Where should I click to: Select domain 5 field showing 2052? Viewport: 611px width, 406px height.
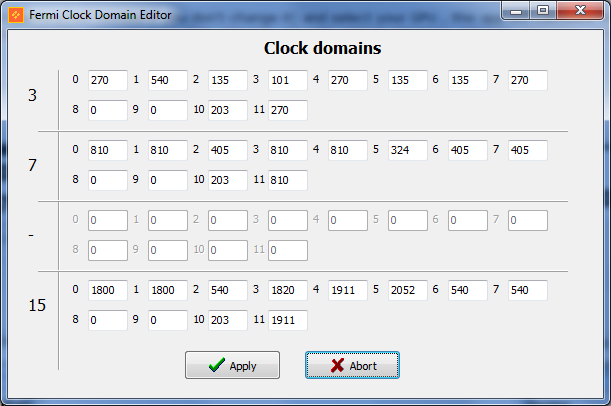tap(408, 290)
